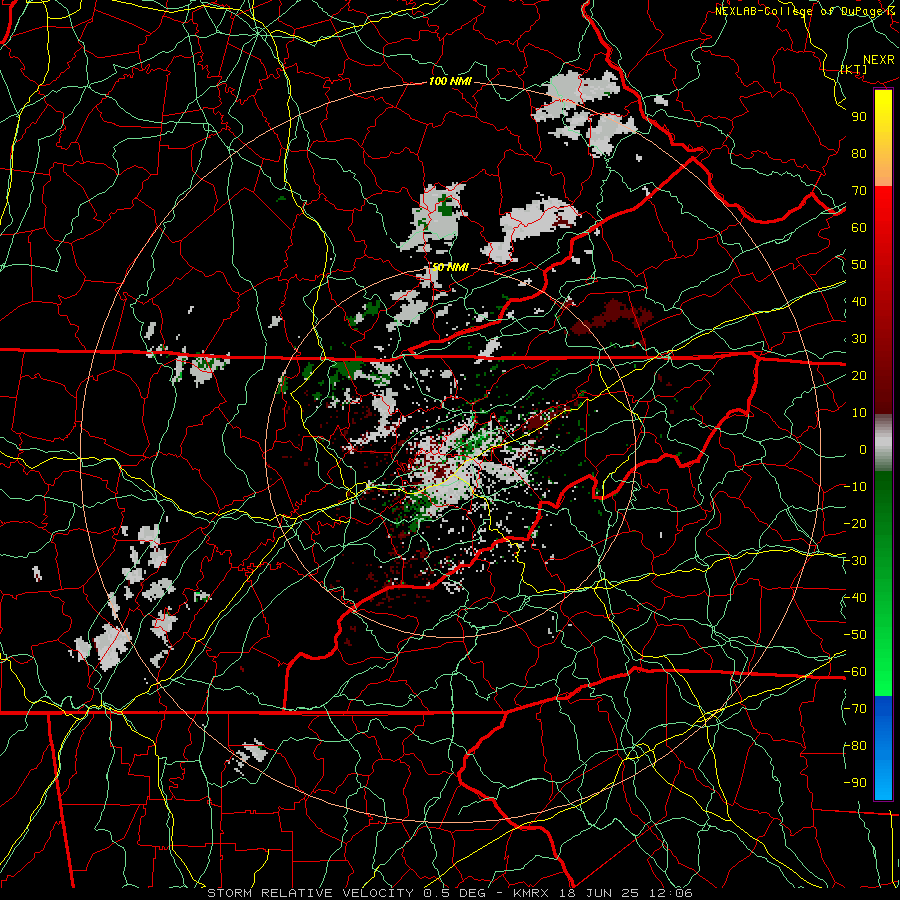Select the "-30" scale label
Viewport: 900px width, 900px height.
pos(855,561)
